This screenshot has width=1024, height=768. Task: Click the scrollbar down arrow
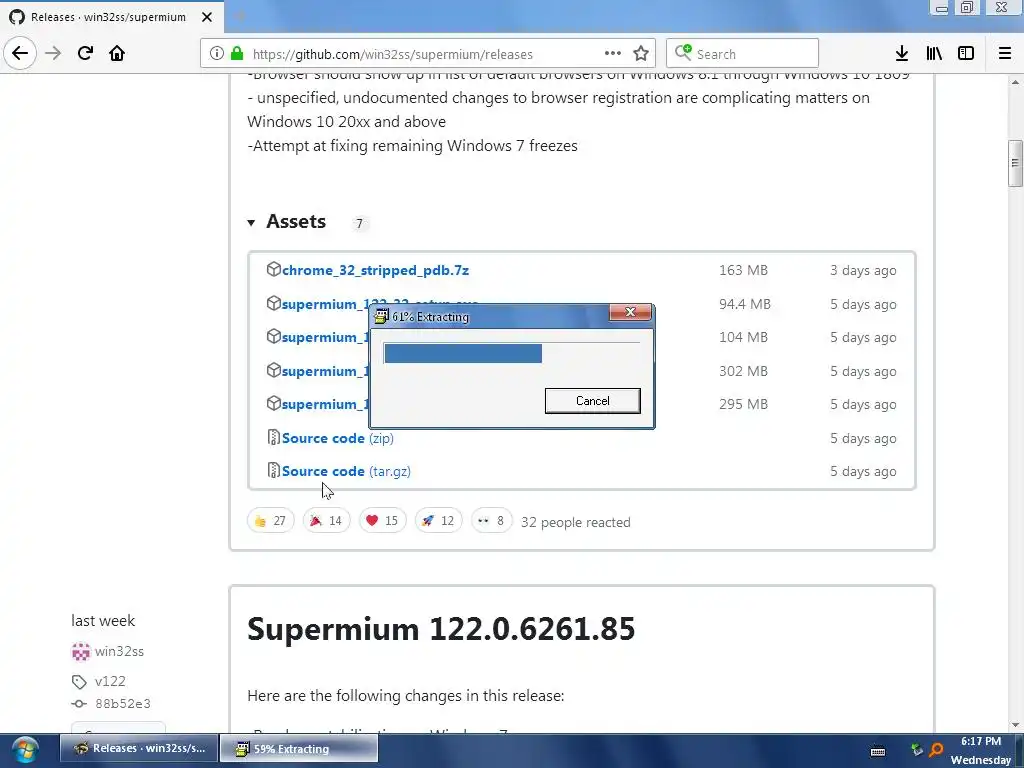1015,725
